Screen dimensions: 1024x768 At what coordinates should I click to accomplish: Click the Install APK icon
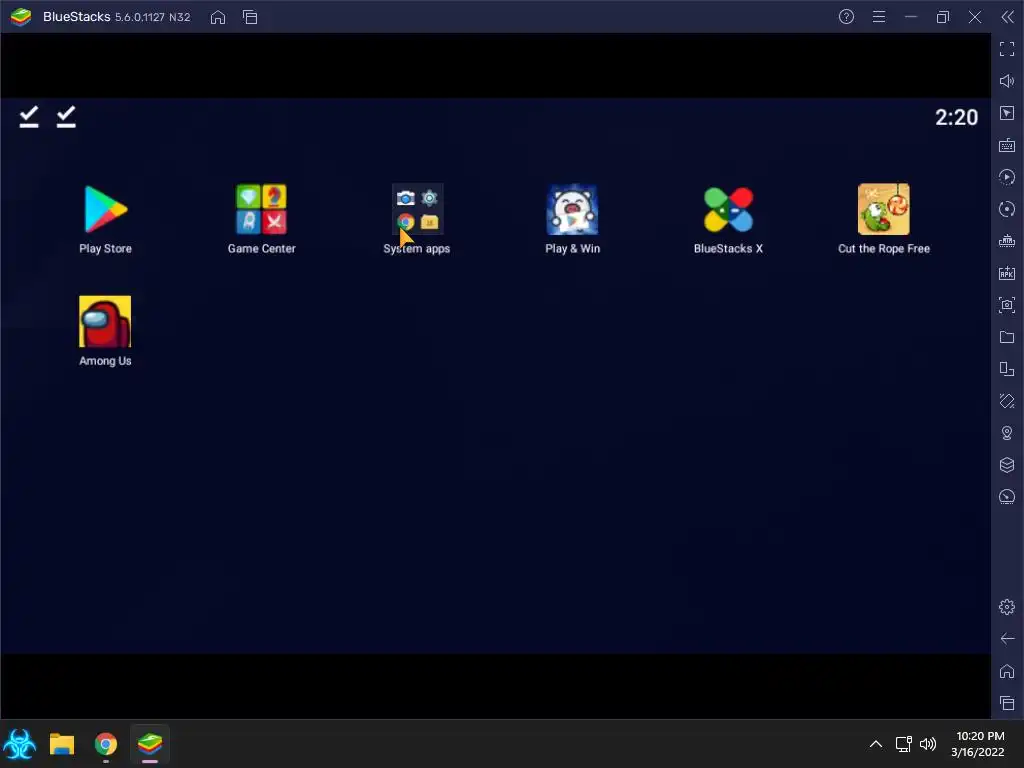1007,273
